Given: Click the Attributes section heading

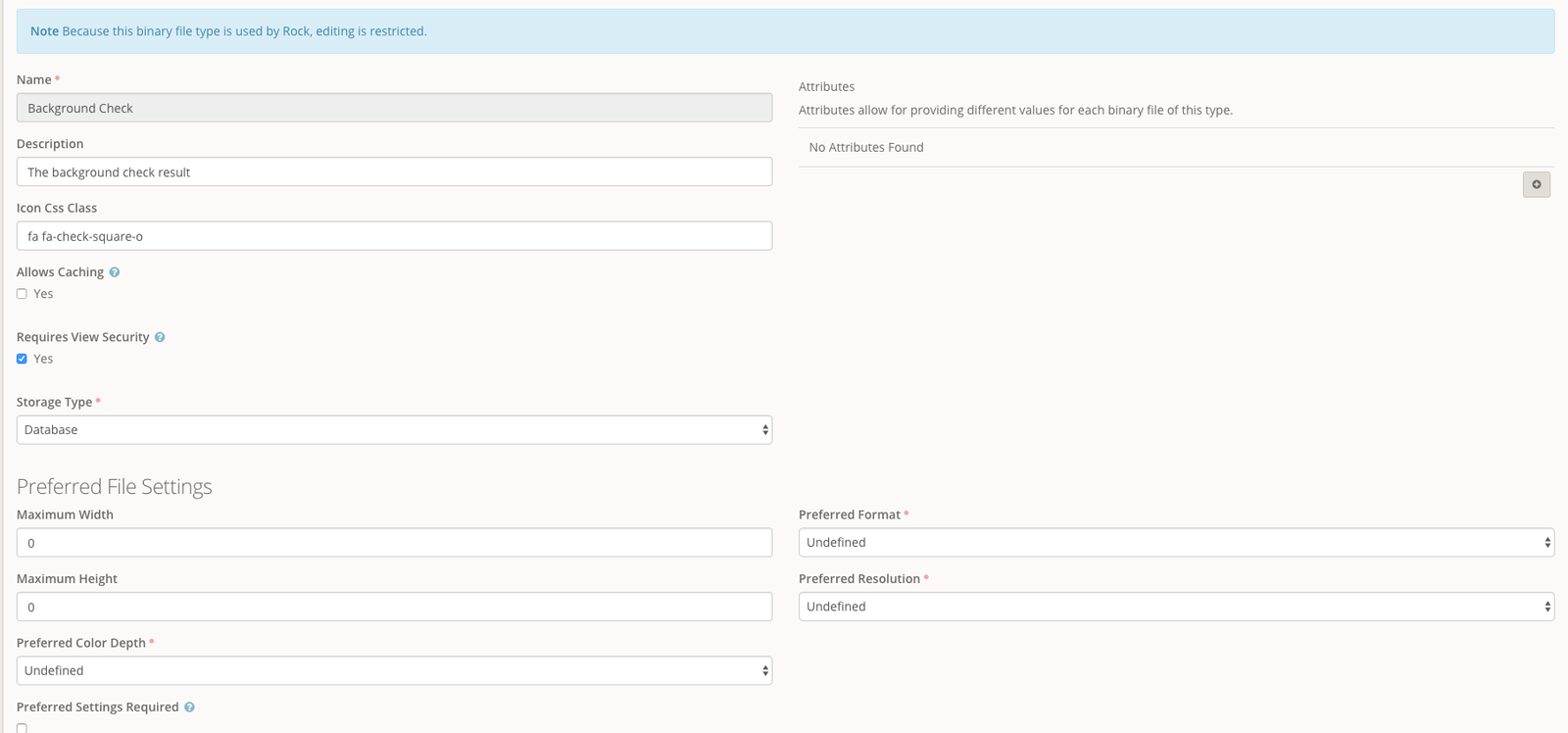Looking at the screenshot, I should 826,86.
